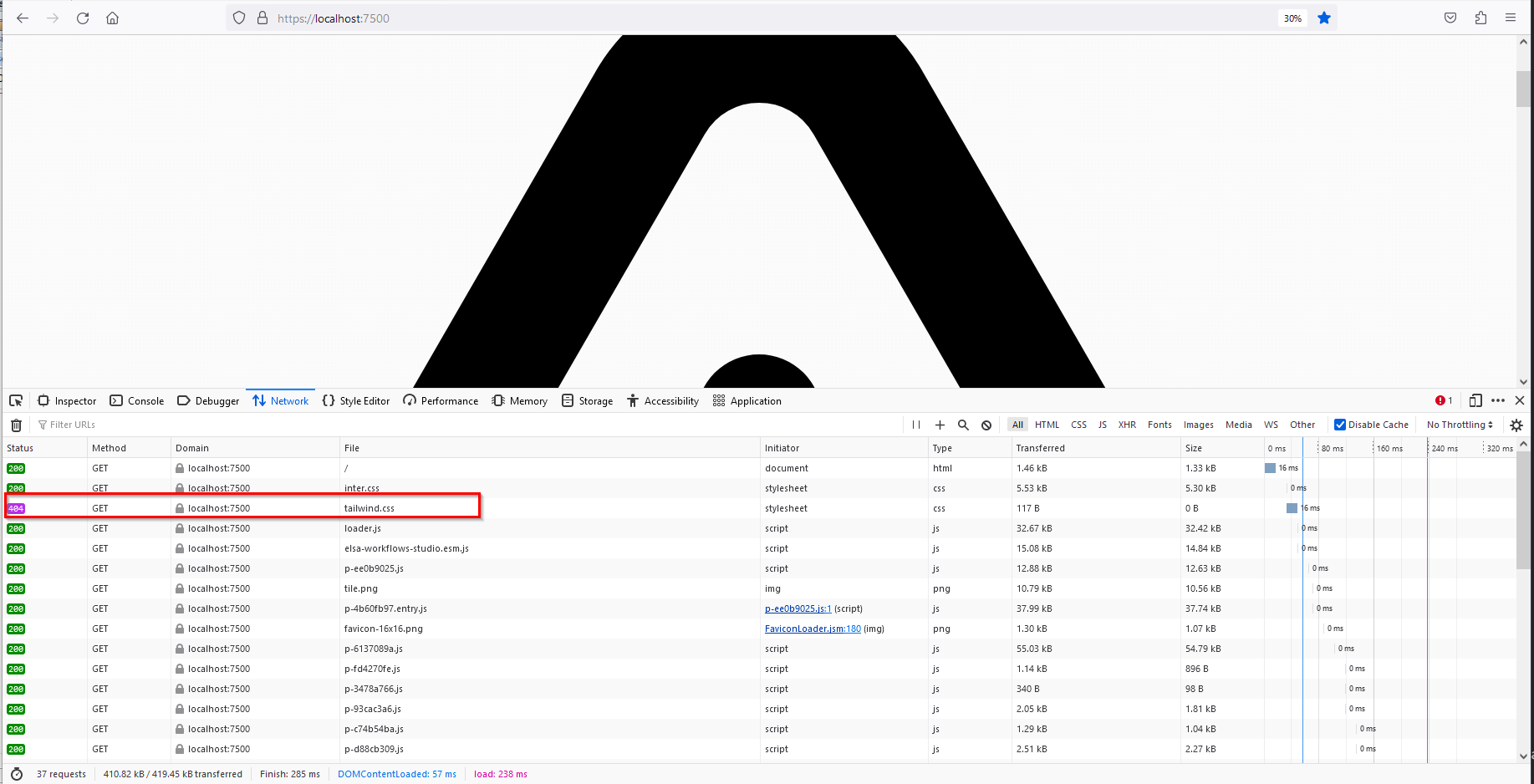The image size is (1534, 784).
Task: Open network panel settings gear
Action: tap(1516, 425)
